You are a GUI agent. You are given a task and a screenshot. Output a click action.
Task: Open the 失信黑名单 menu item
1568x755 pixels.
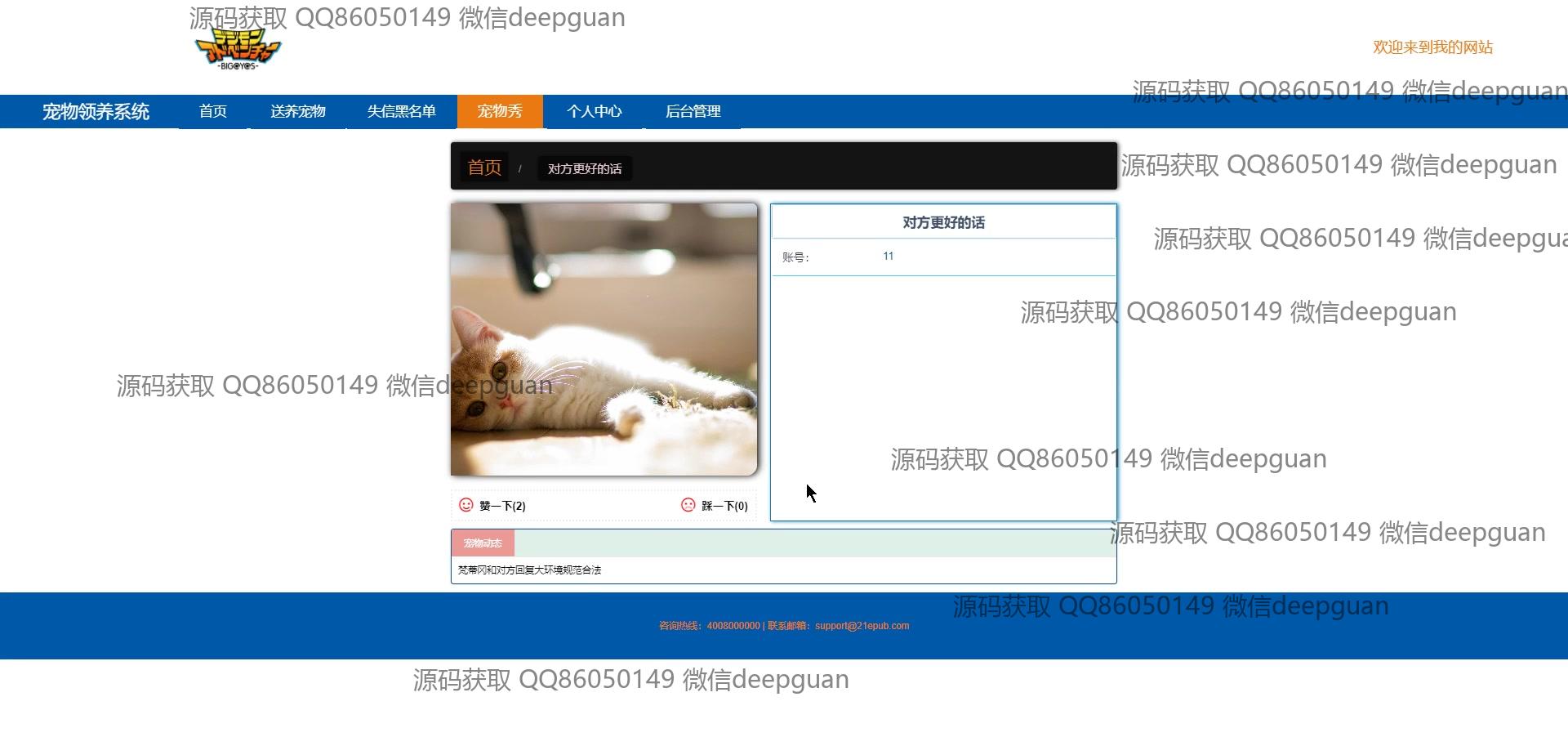click(x=402, y=111)
